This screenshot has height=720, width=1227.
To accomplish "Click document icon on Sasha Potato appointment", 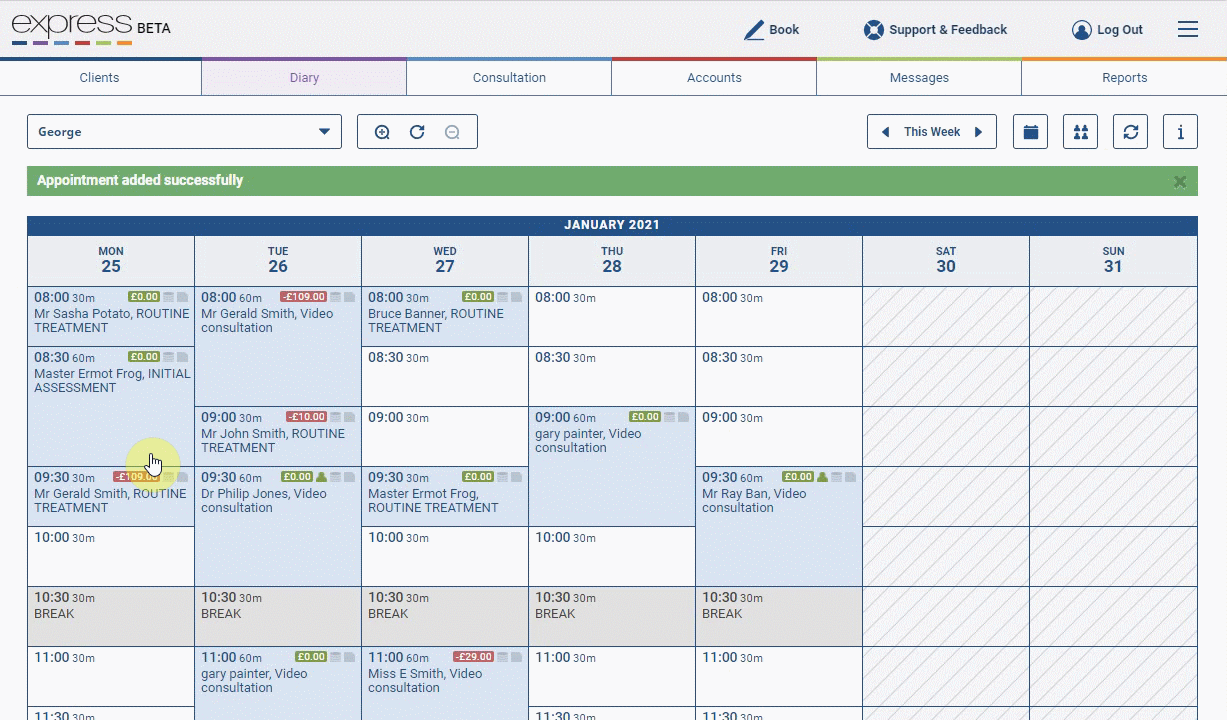I will pyautogui.click(x=182, y=297).
